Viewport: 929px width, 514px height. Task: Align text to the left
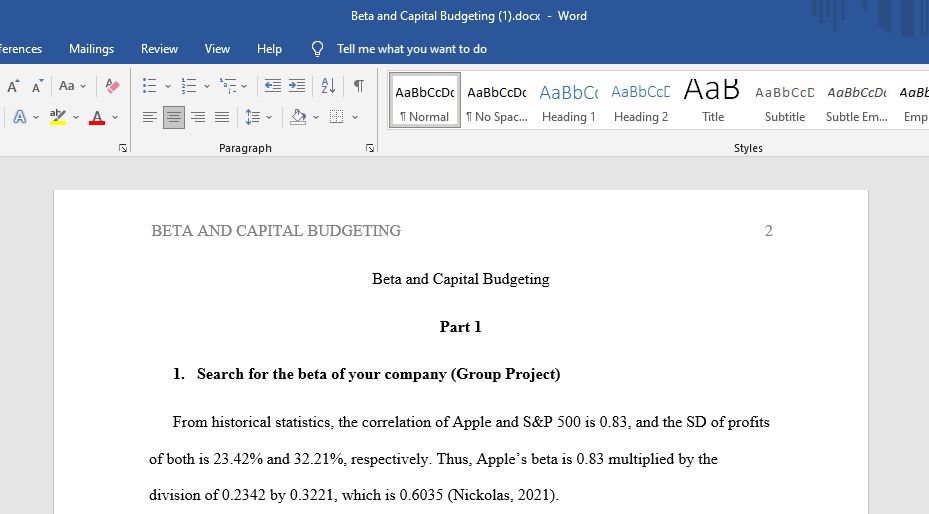[x=150, y=117]
